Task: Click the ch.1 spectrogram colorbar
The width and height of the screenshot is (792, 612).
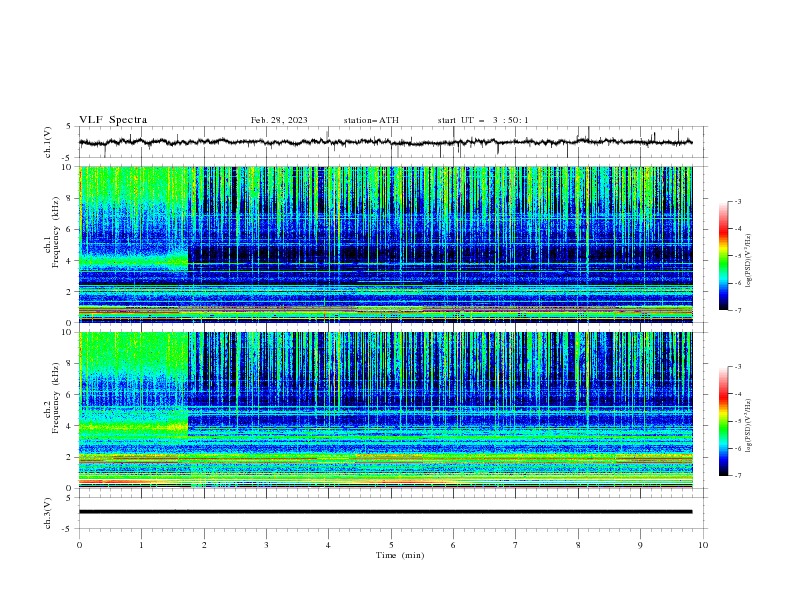Action: point(724,255)
